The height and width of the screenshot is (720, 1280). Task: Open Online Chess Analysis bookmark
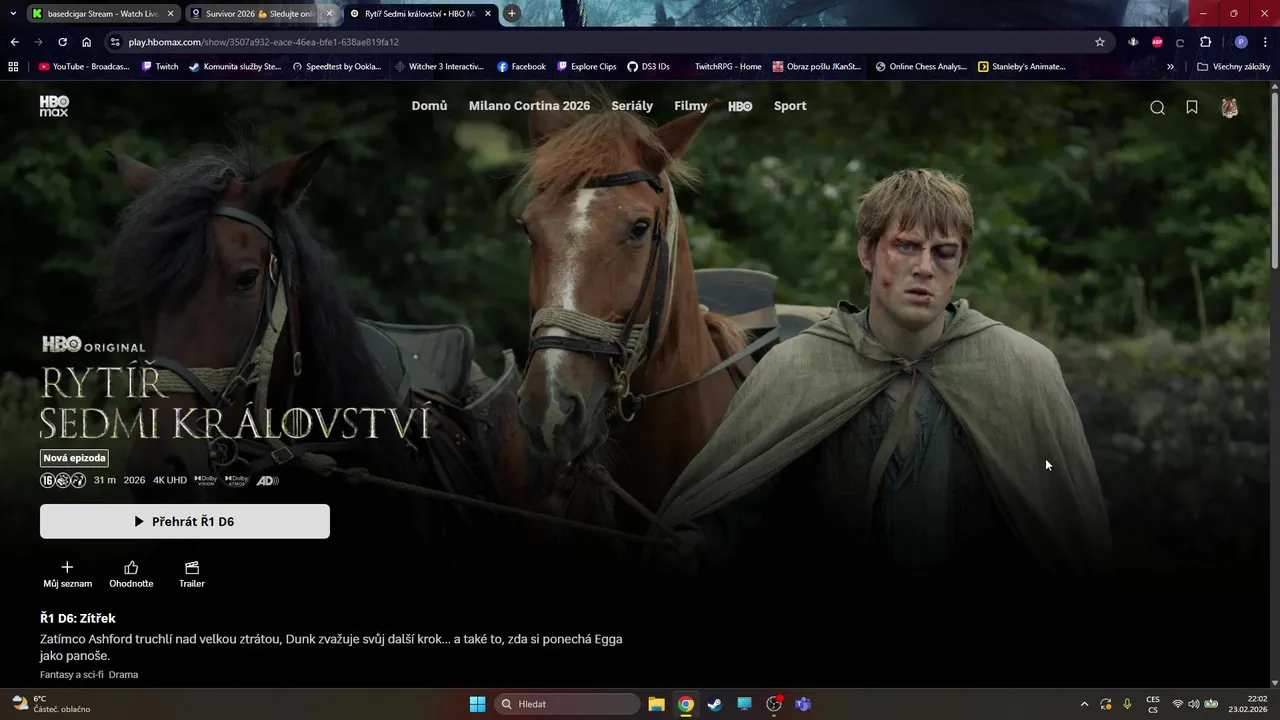[920, 67]
